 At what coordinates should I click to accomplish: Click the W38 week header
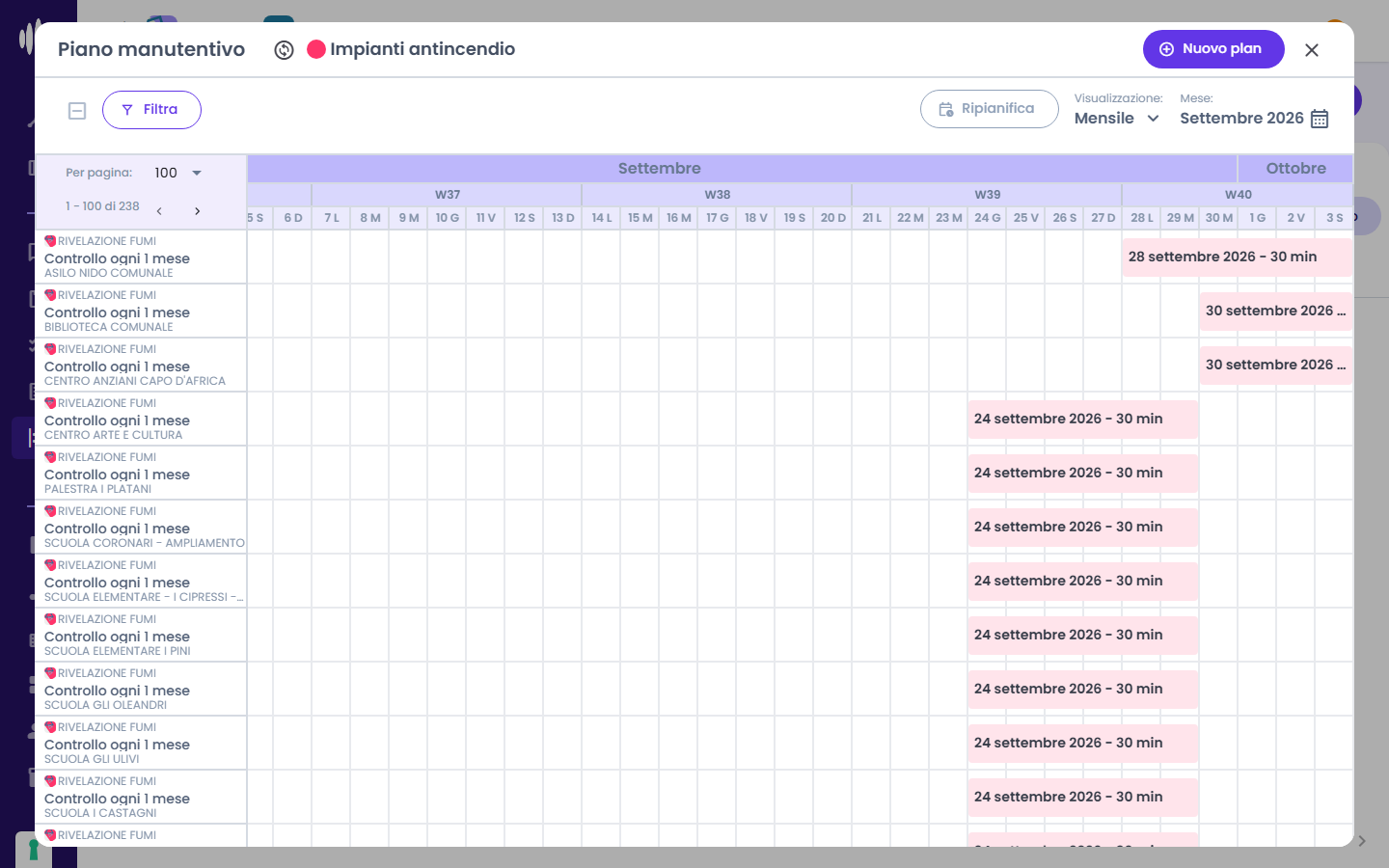click(x=717, y=195)
